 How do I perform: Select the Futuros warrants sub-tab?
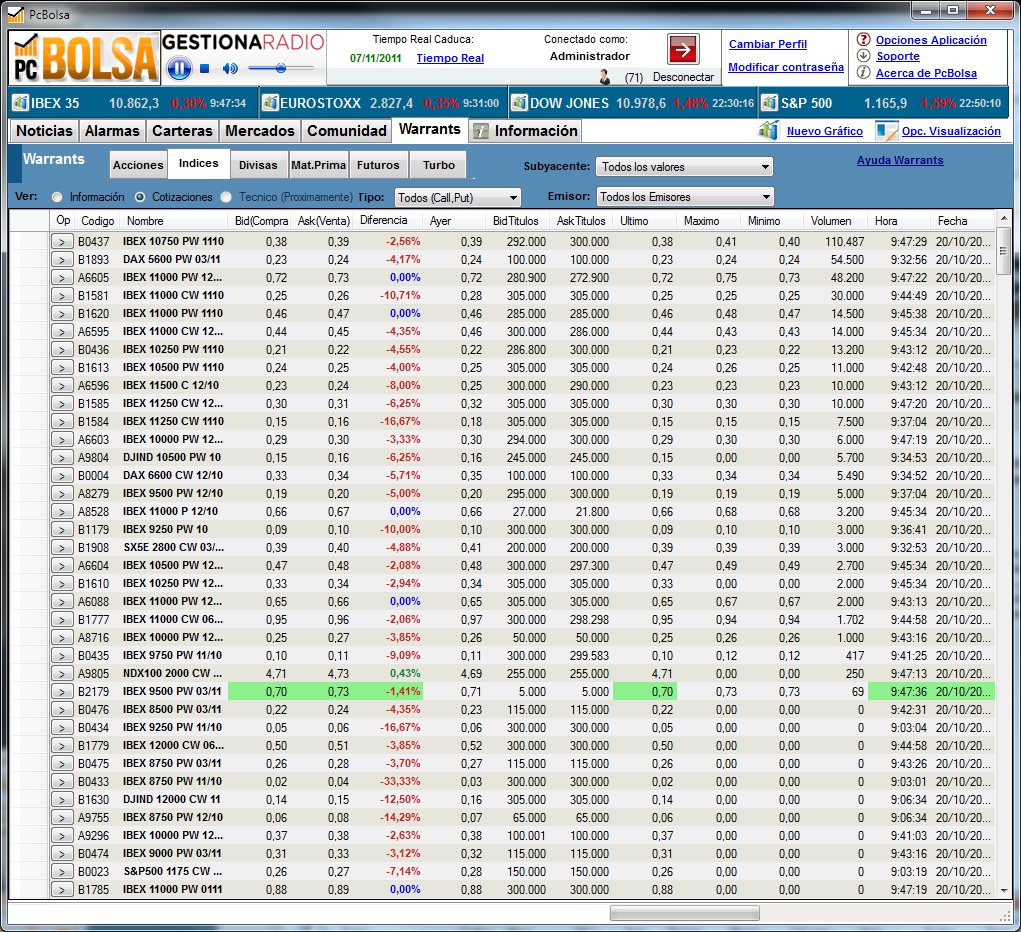click(x=378, y=165)
